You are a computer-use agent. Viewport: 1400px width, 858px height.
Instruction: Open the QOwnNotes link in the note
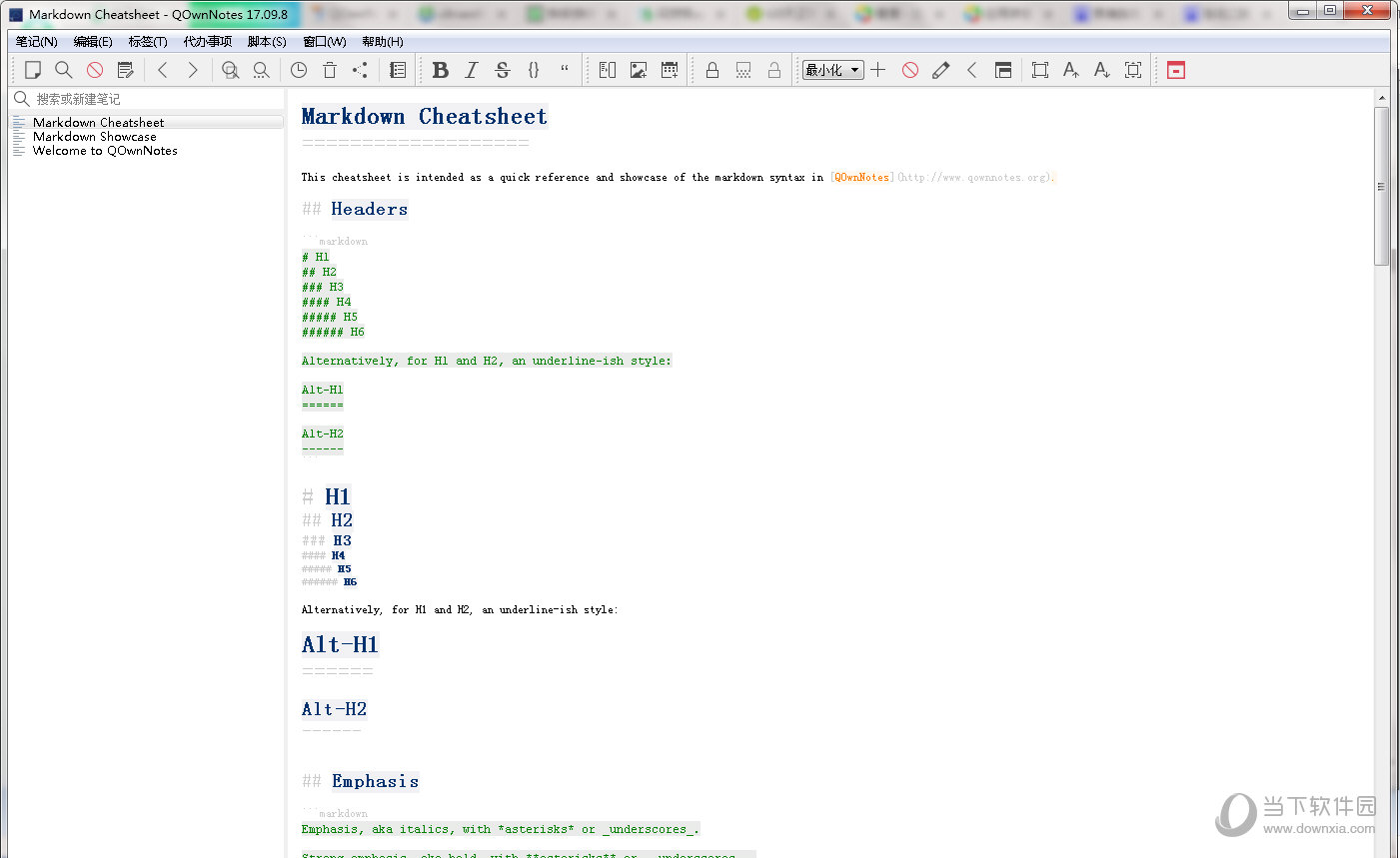(x=862, y=177)
